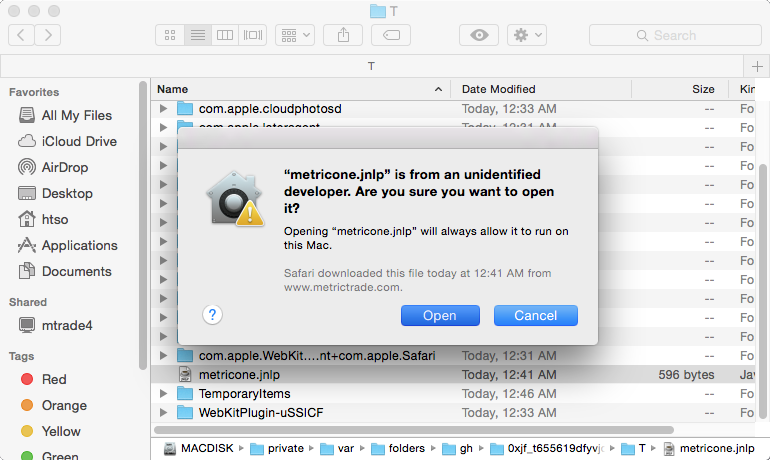
Task: Click the Cancel button in dialog
Action: tap(536, 316)
